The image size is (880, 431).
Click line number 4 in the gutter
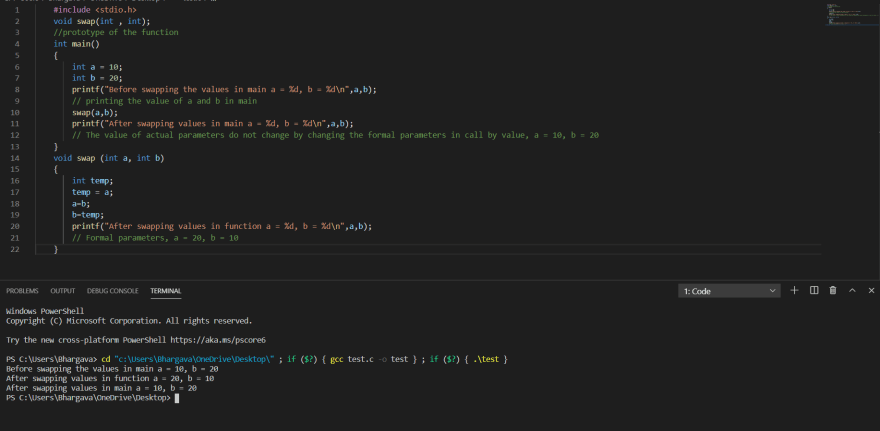(17, 44)
